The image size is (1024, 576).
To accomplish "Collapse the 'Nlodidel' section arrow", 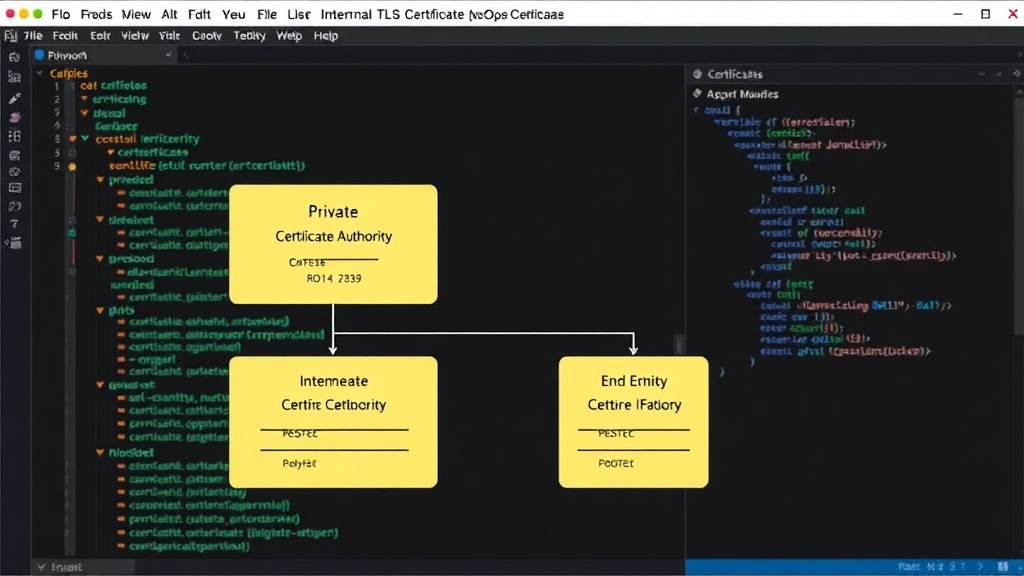I will (100, 452).
